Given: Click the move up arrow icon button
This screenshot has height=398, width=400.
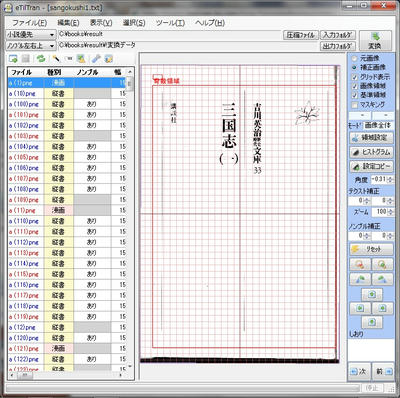Looking at the screenshot, I should point(372,294).
